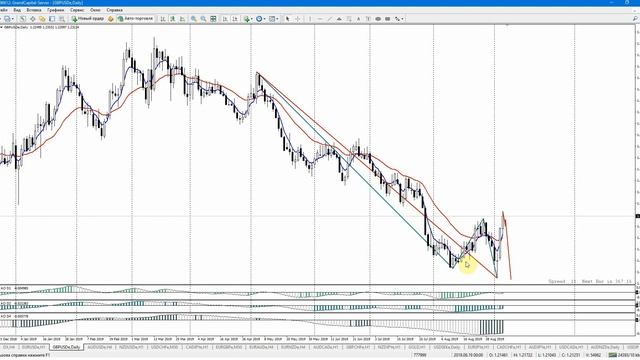
Task: Expand the templates dropdown arrow
Action: click(x=278, y=19)
